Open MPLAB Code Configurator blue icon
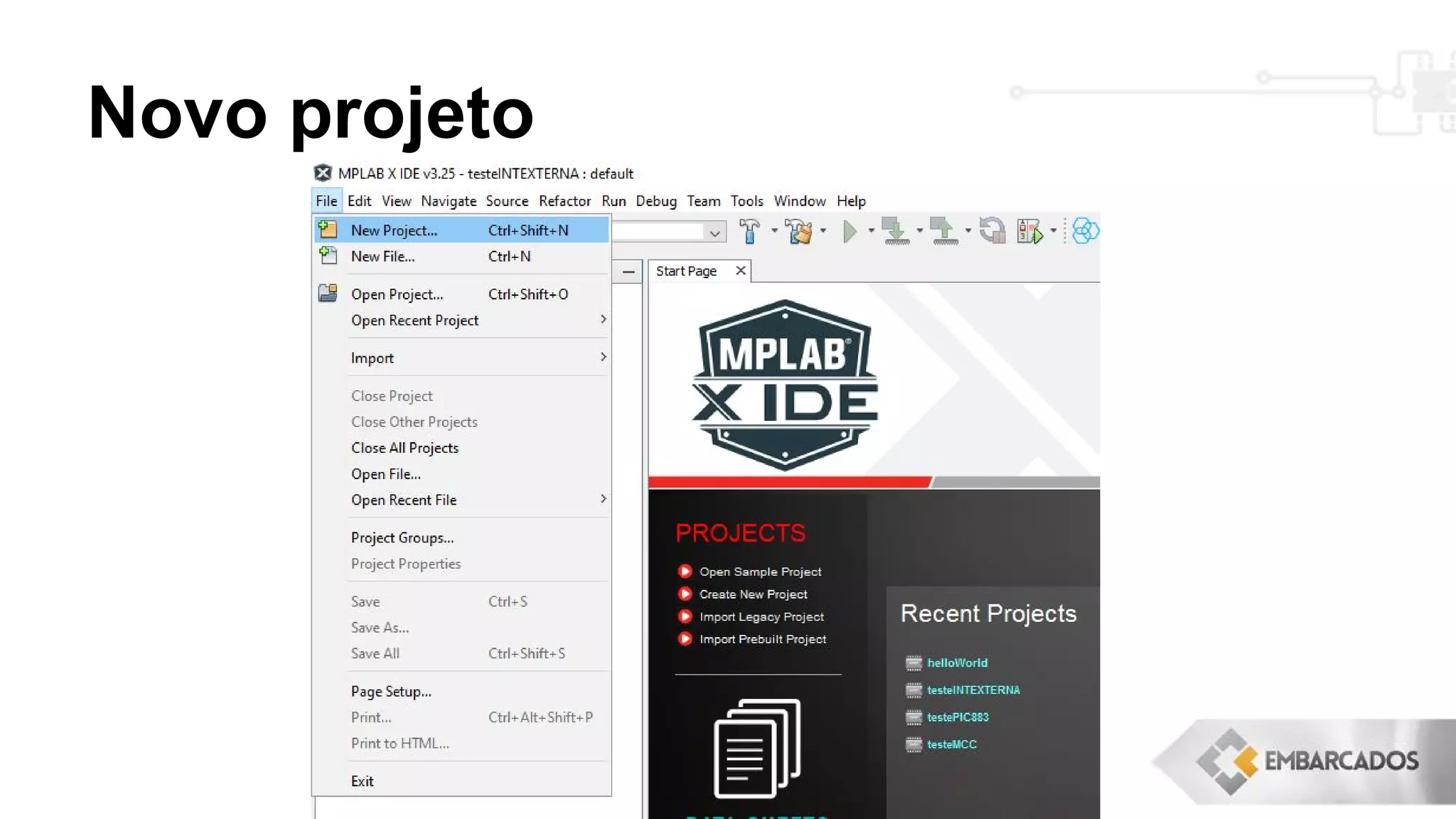This screenshot has width=1456, height=819. (1086, 231)
